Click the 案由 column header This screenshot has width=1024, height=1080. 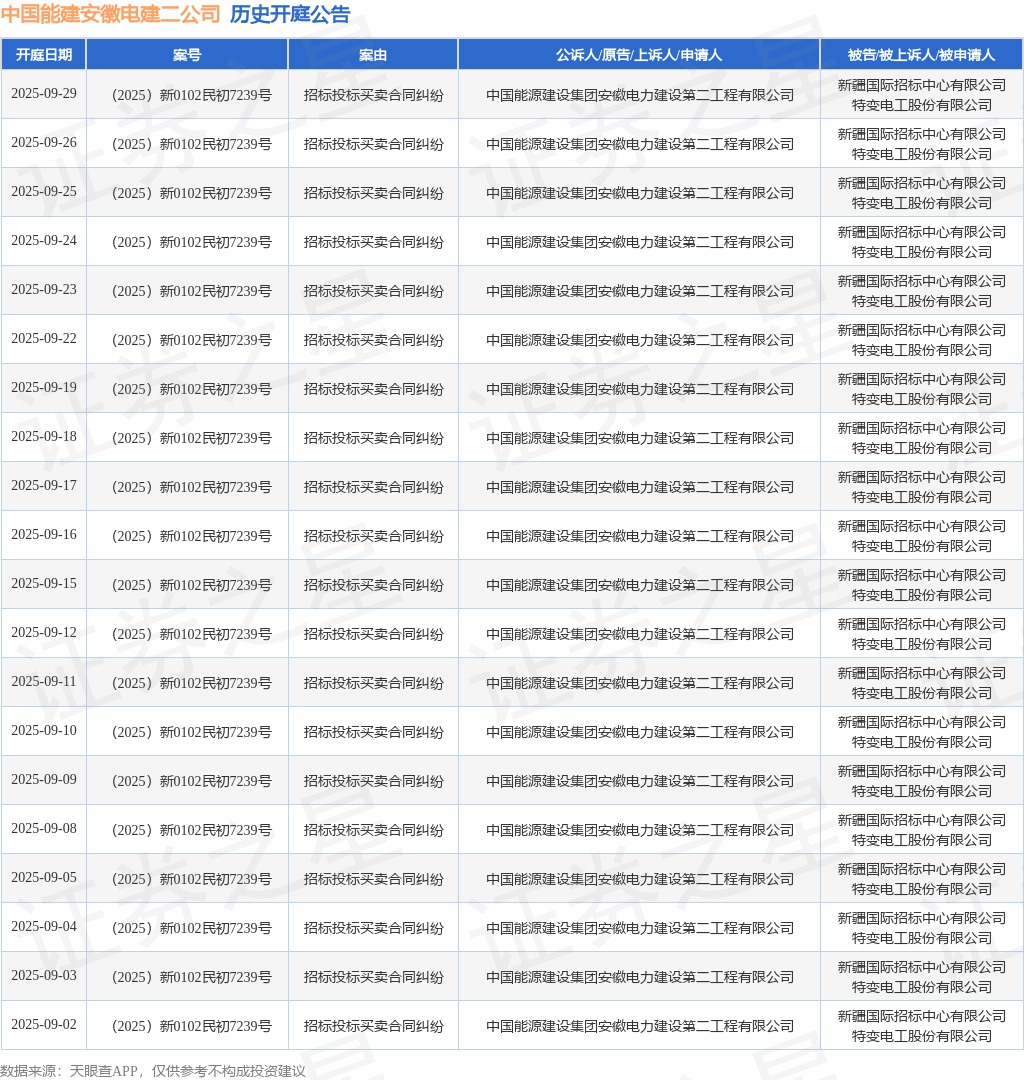[x=373, y=54]
